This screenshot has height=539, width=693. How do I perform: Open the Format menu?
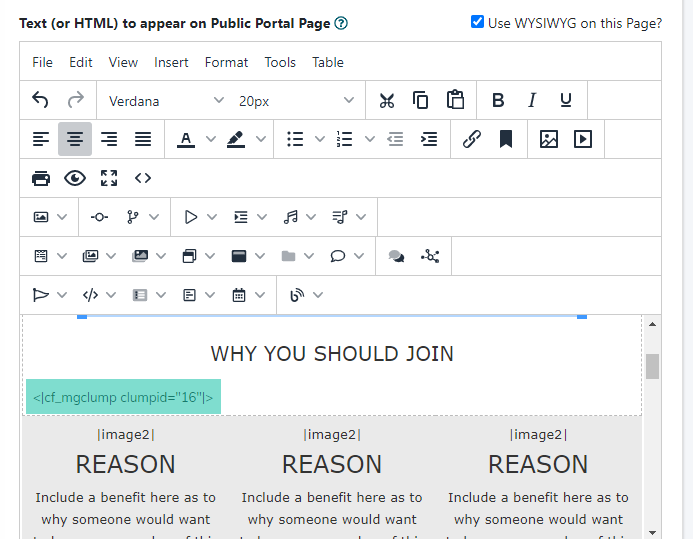pyautogui.click(x=226, y=62)
